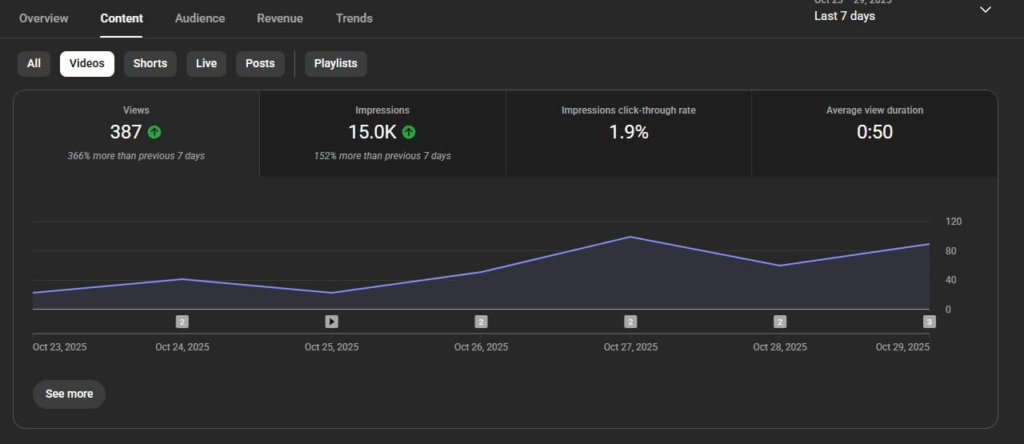Open the Overview analytics tab
1024x444 pixels.
[44, 18]
